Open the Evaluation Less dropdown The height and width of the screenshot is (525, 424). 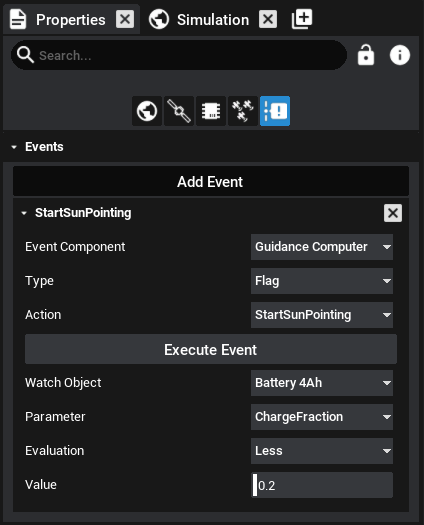point(322,451)
